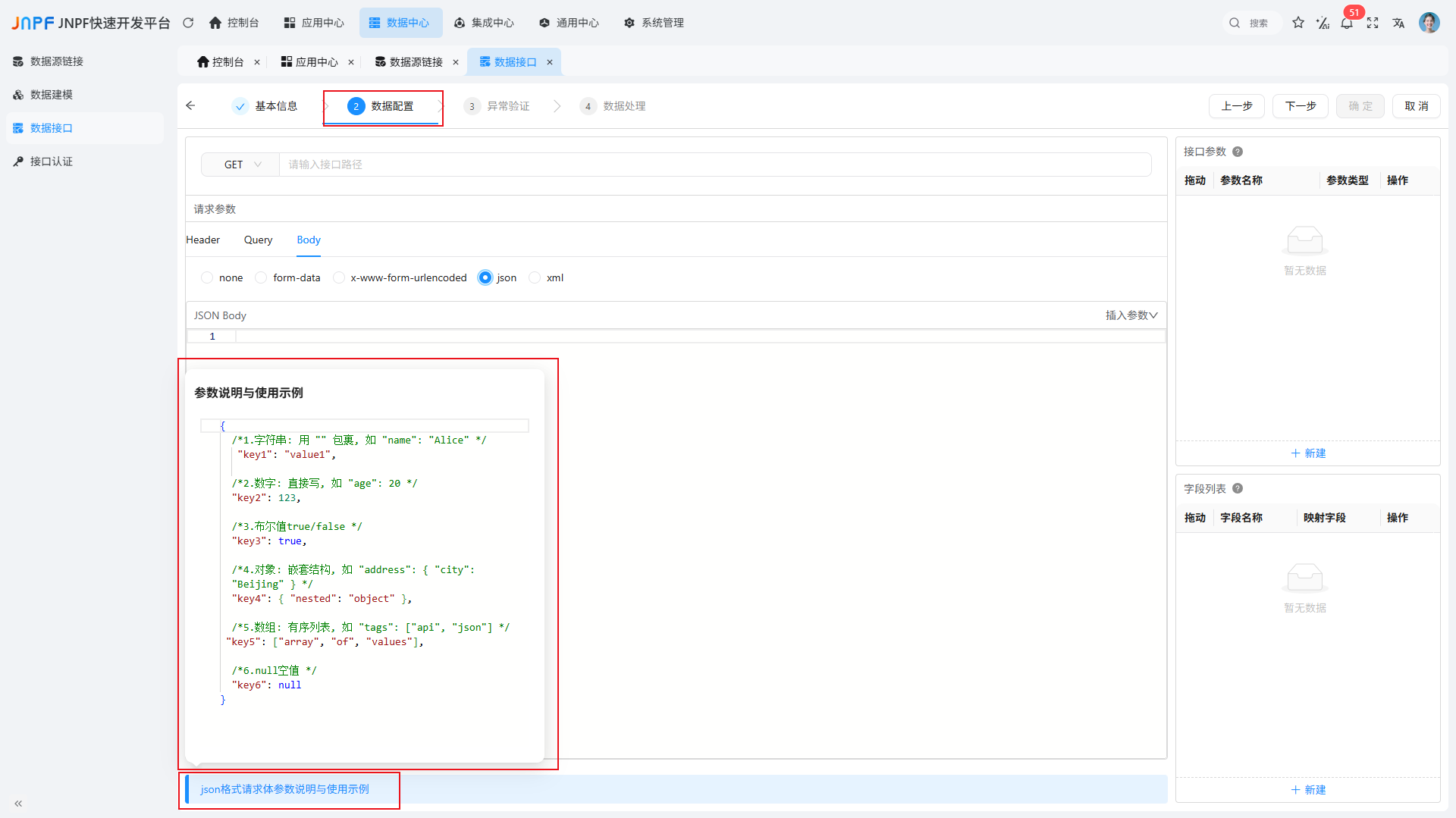The image size is (1456, 818).
Task: Click the favorites star icon in the top bar
Action: pyautogui.click(x=1298, y=24)
